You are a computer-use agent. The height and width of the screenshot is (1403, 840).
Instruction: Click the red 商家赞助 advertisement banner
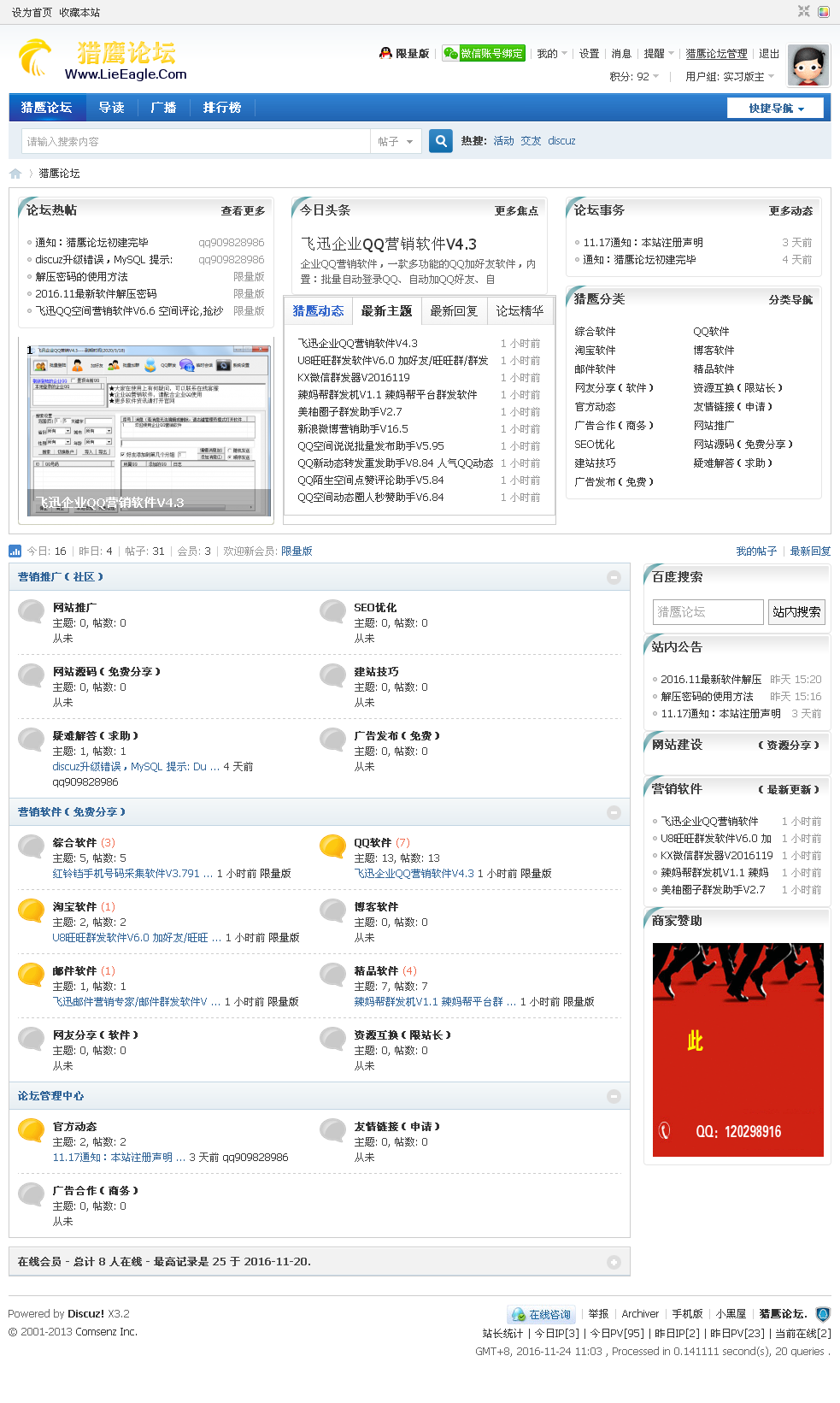[x=738, y=1050]
